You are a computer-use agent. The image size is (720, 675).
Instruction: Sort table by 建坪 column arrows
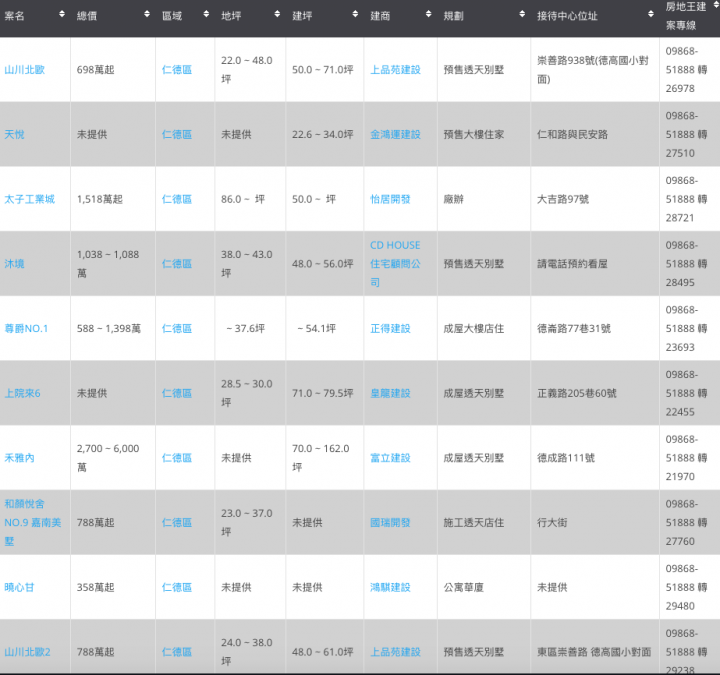355,14
